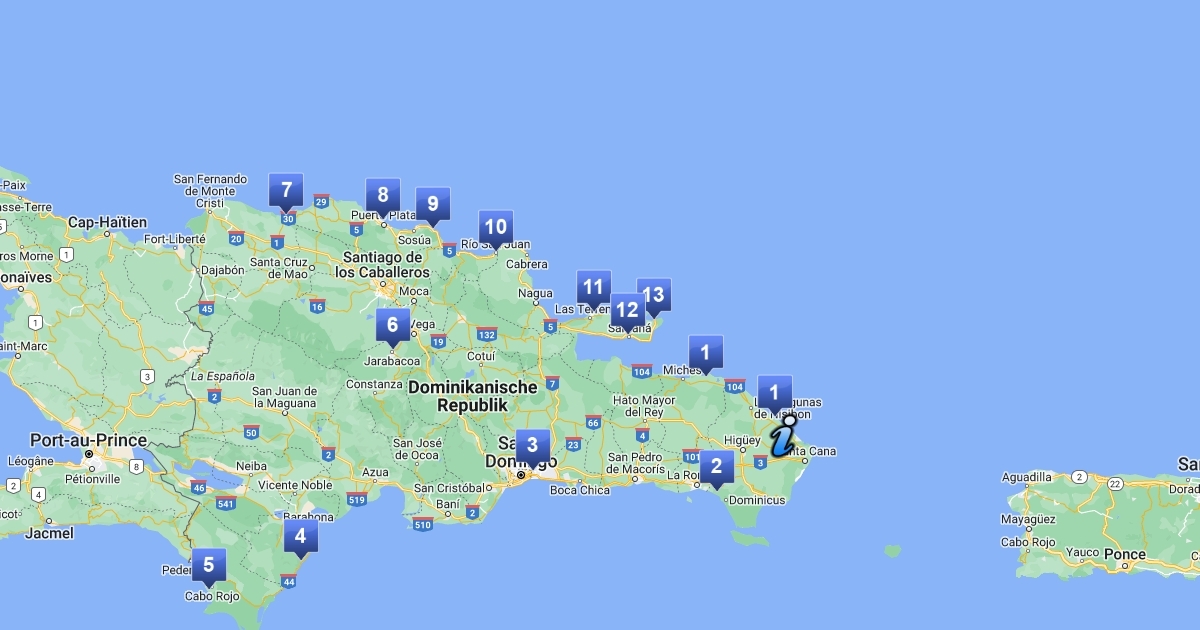
Task: Select marker 5 above Cabo Rojo
Action: coord(208,565)
